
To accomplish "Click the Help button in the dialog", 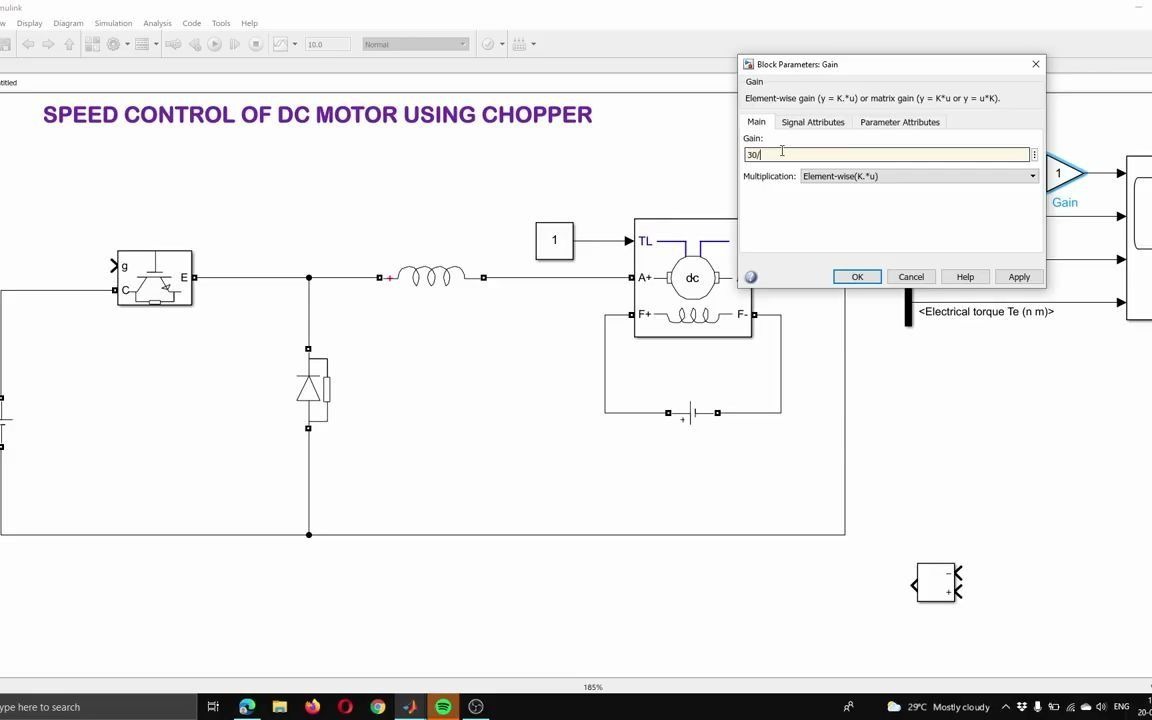I will (964, 277).
